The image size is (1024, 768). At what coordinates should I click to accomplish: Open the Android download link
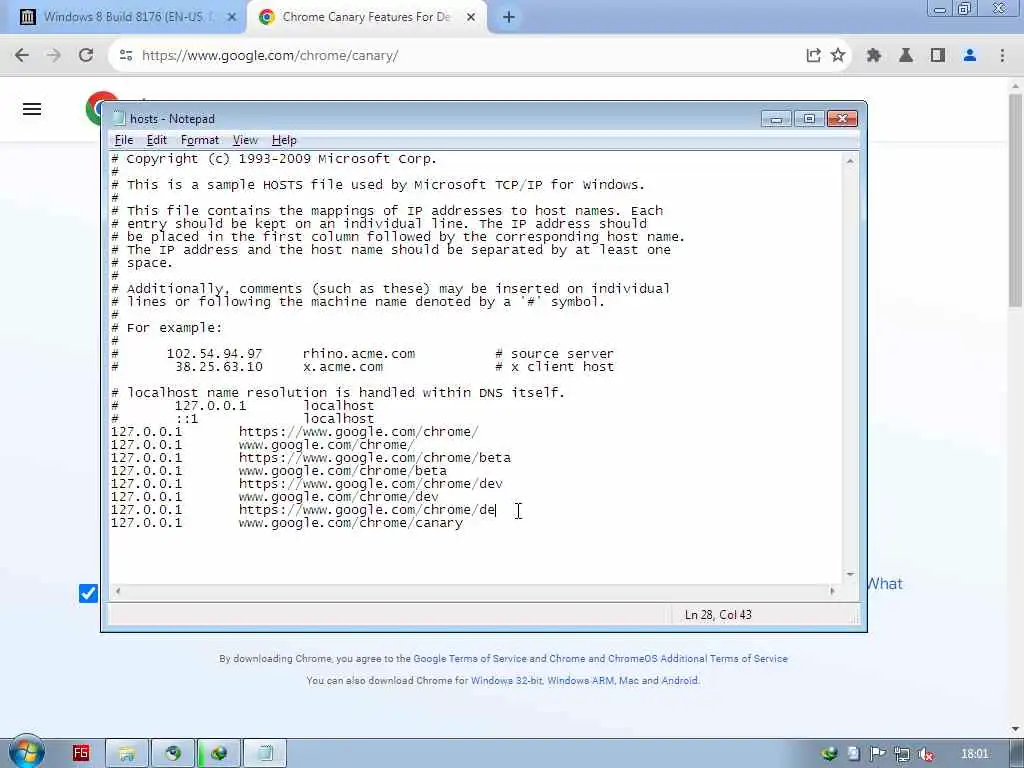click(x=679, y=680)
